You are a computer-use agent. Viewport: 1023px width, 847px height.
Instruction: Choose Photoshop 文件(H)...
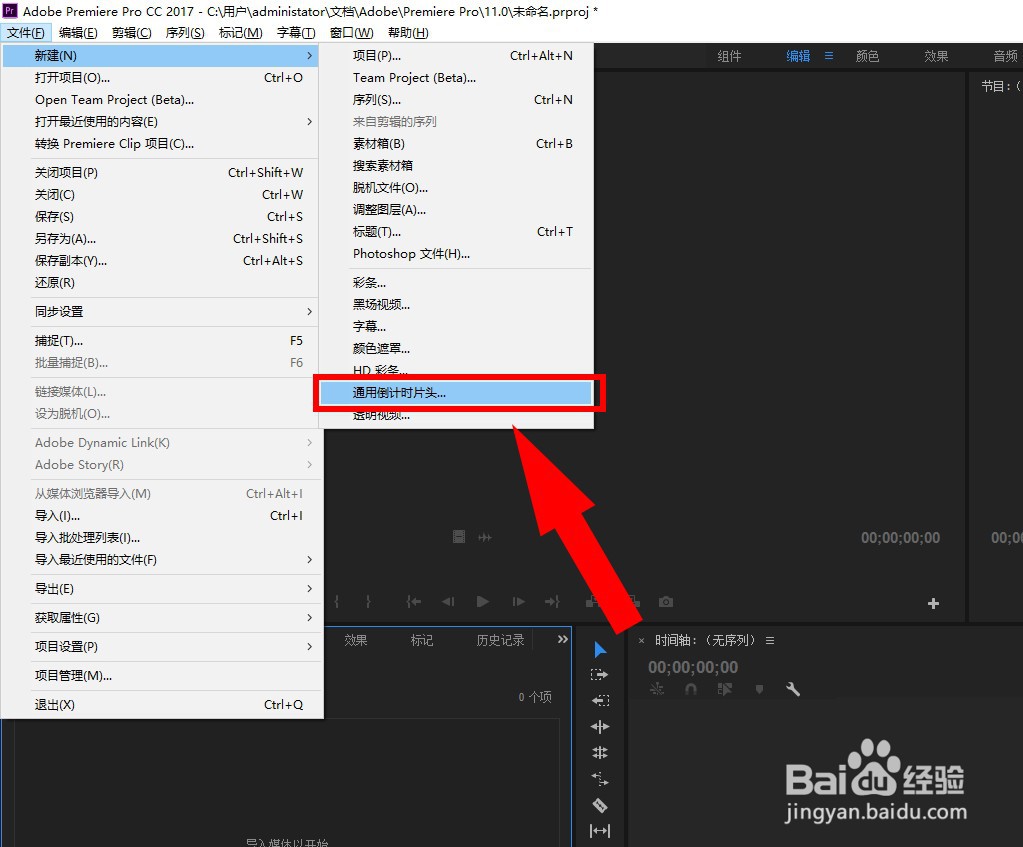[456, 254]
